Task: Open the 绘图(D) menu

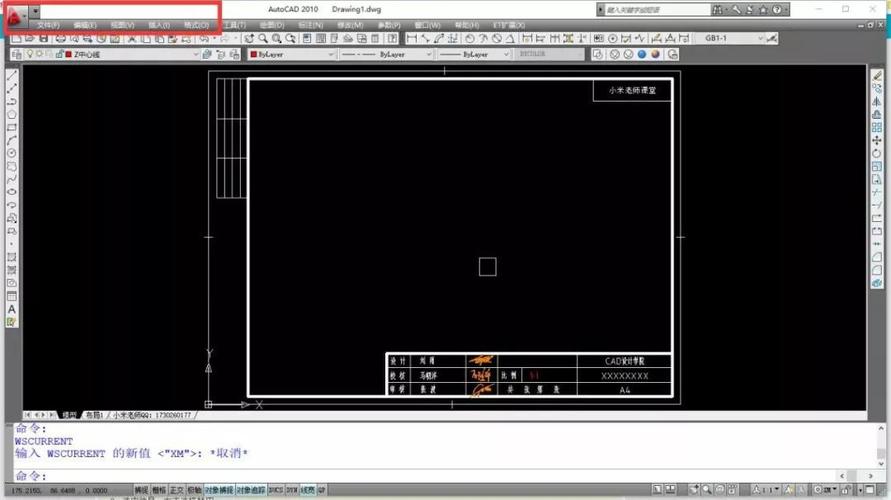Action: (272, 26)
